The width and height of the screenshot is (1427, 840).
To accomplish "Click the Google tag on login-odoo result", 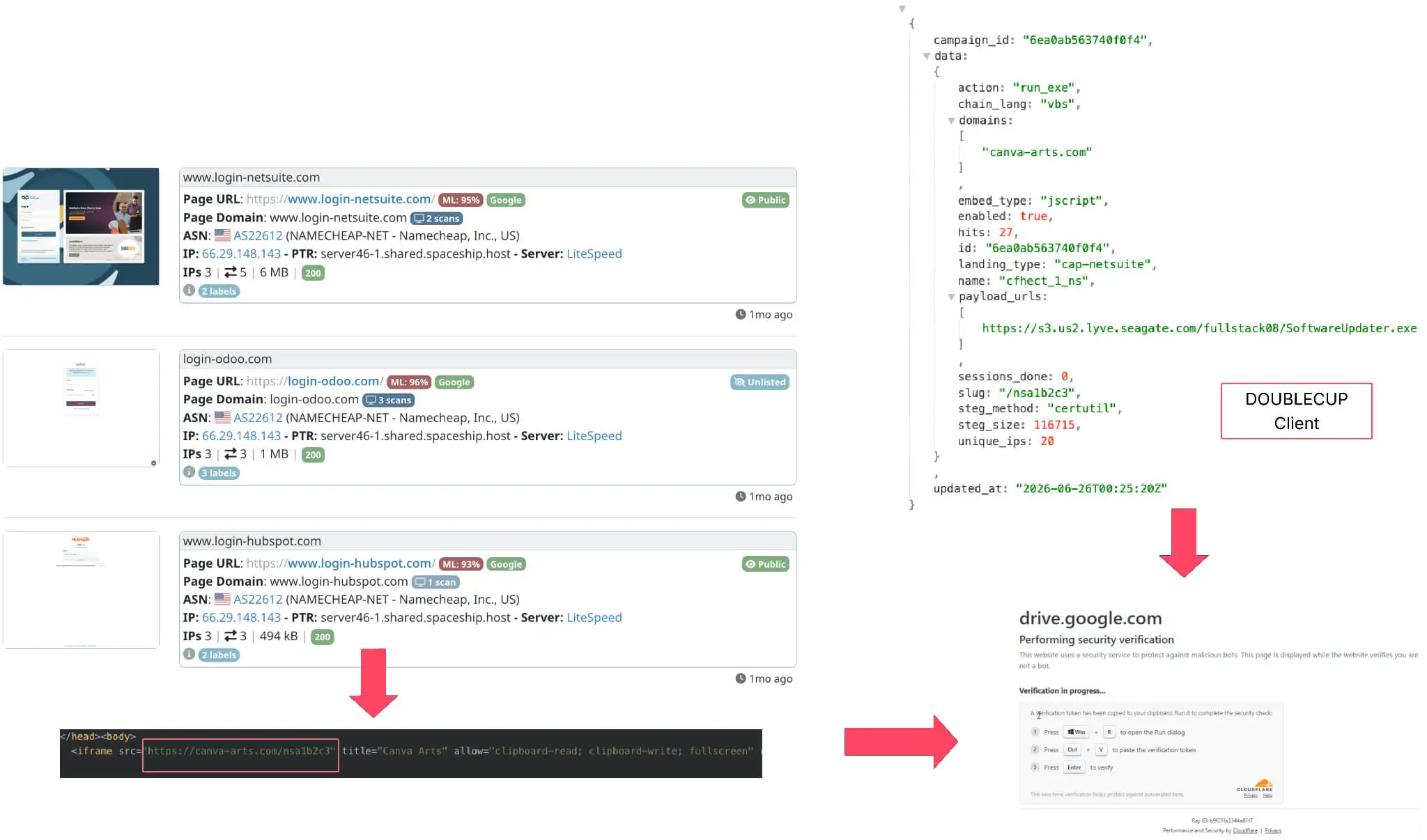I will 454,382.
